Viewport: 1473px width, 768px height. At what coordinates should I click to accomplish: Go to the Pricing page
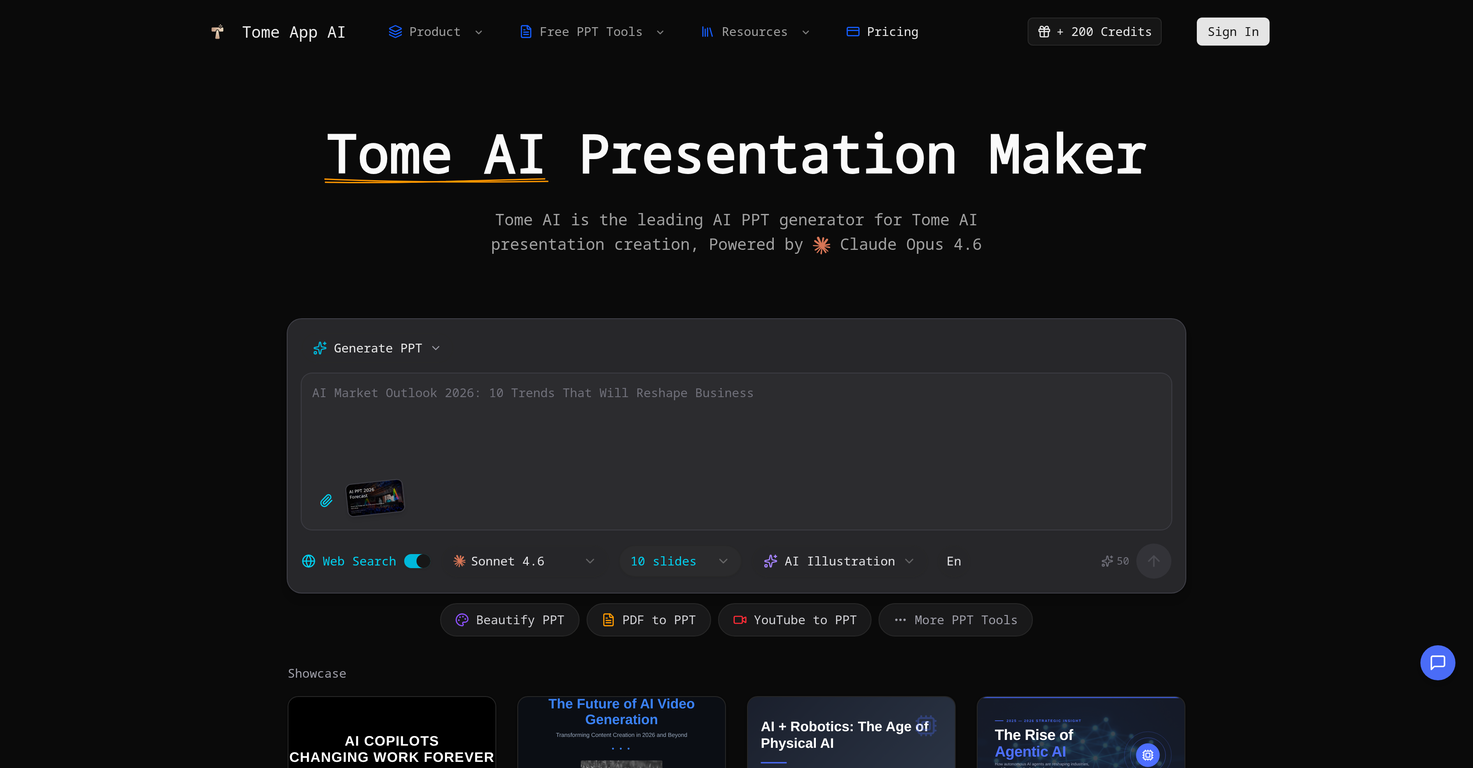(x=882, y=32)
